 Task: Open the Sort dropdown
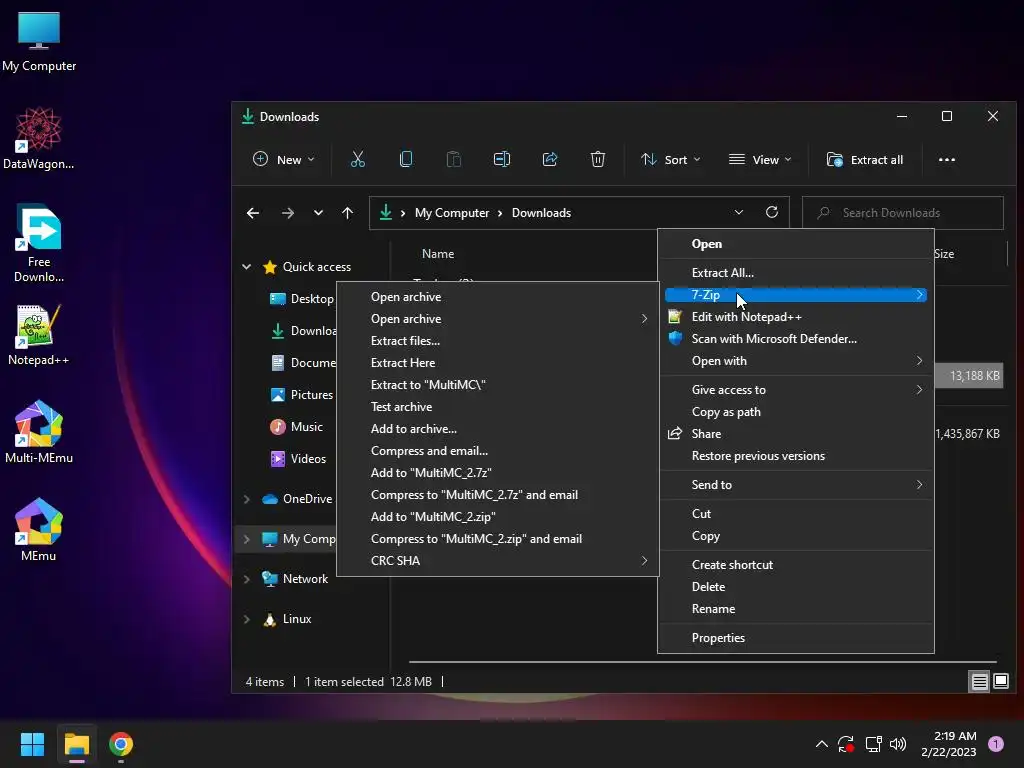(670, 159)
